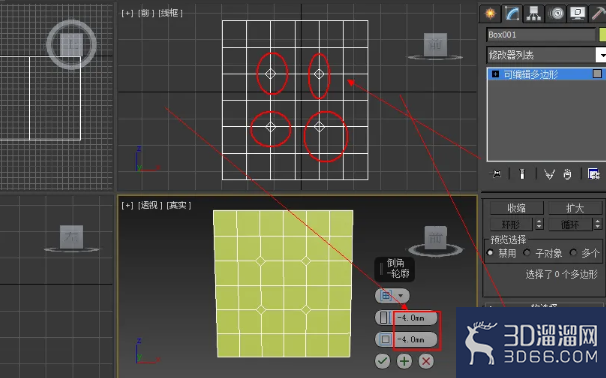Click the 扩大 grow selection button

coord(575,208)
